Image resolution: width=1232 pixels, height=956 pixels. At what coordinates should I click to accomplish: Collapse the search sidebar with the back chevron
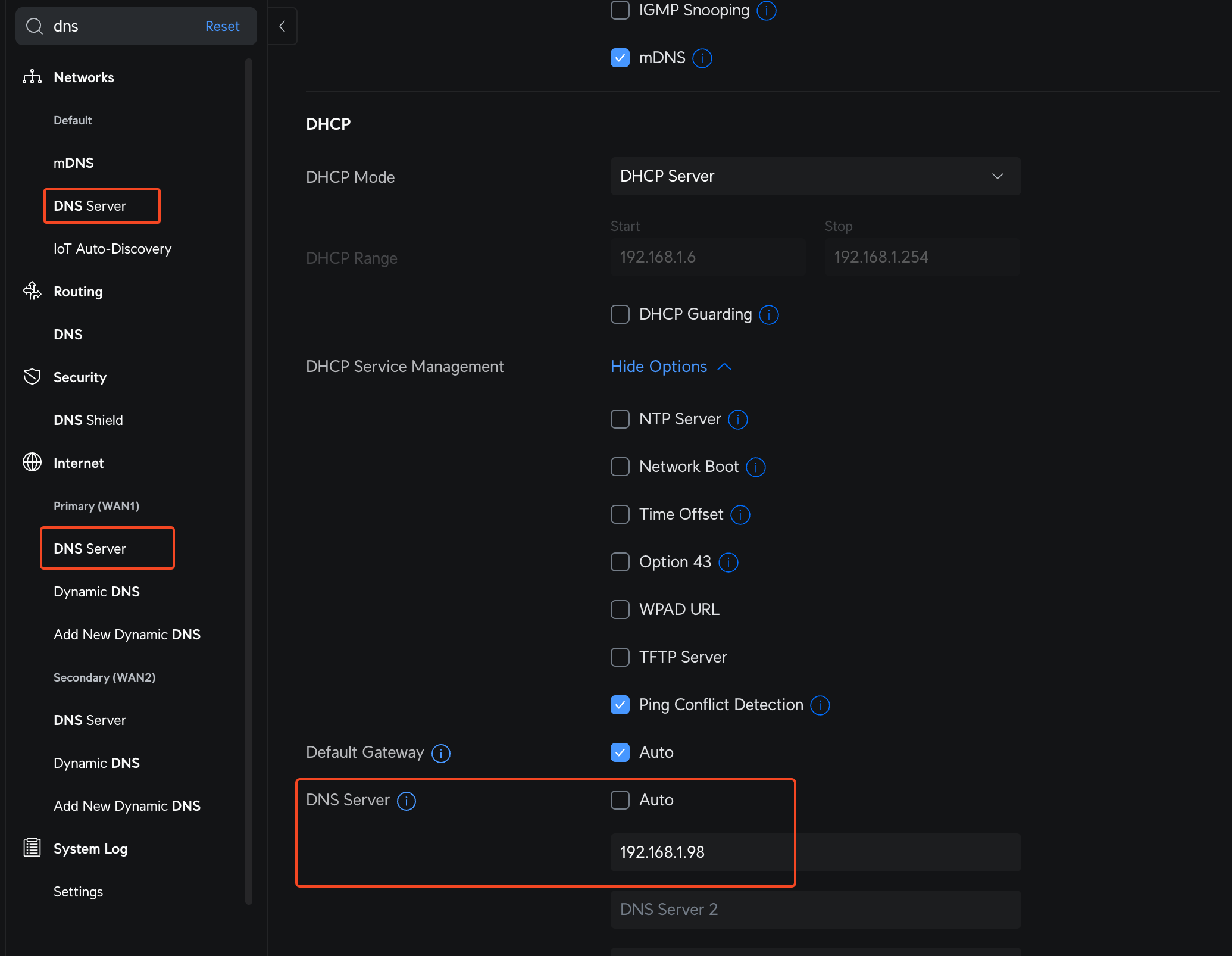pos(282,26)
